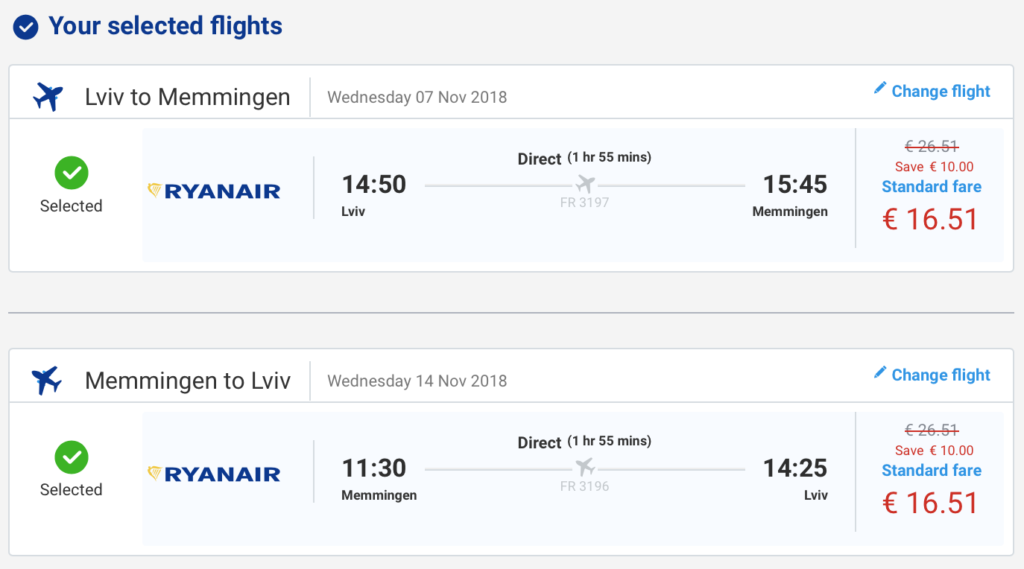Click the airplane icon next to Lviv to Memmingen
The image size is (1024, 569).
point(47,97)
